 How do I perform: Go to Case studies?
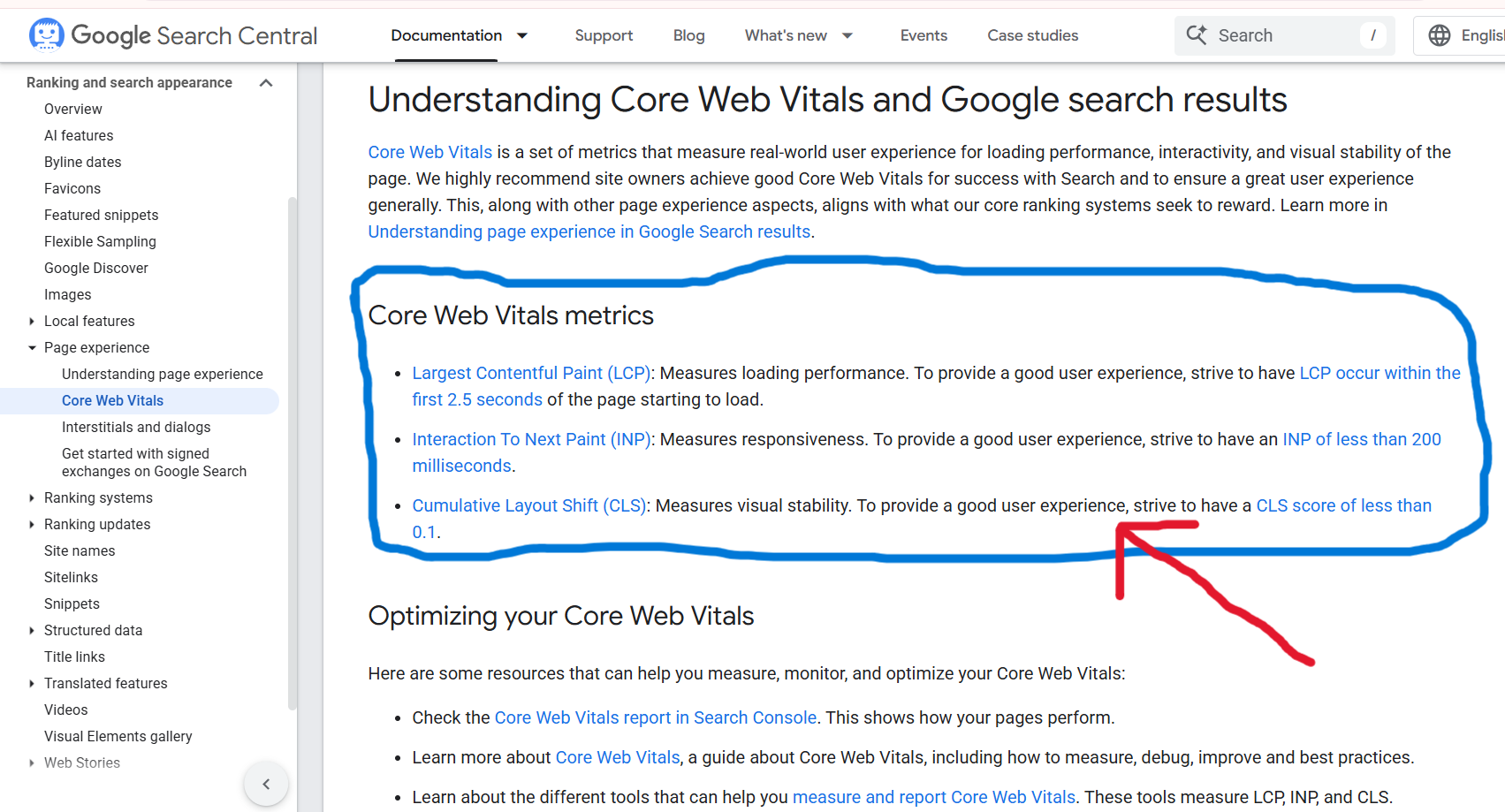click(x=1032, y=35)
